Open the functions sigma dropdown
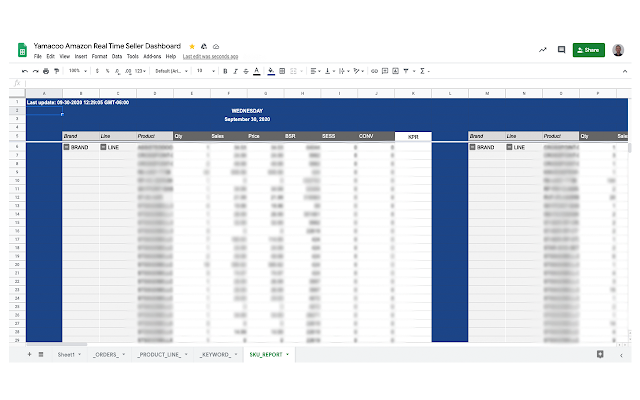 click(x=424, y=71)
